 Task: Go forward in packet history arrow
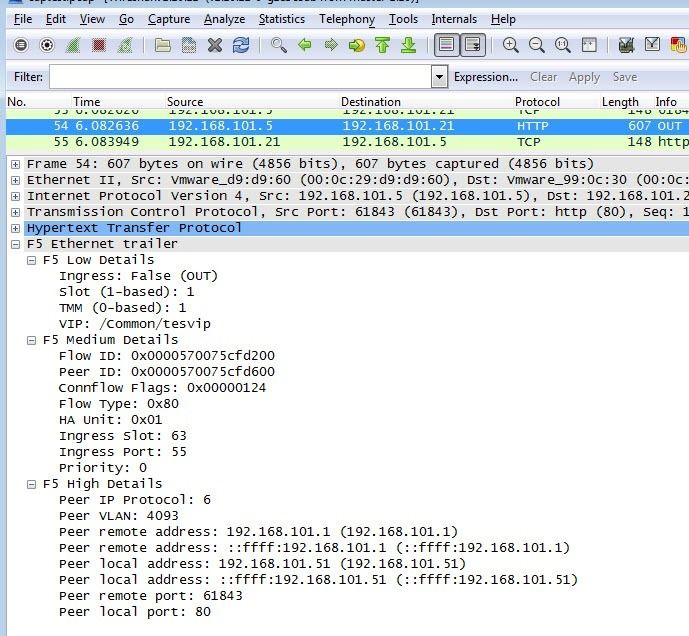(x=330, y=45)
